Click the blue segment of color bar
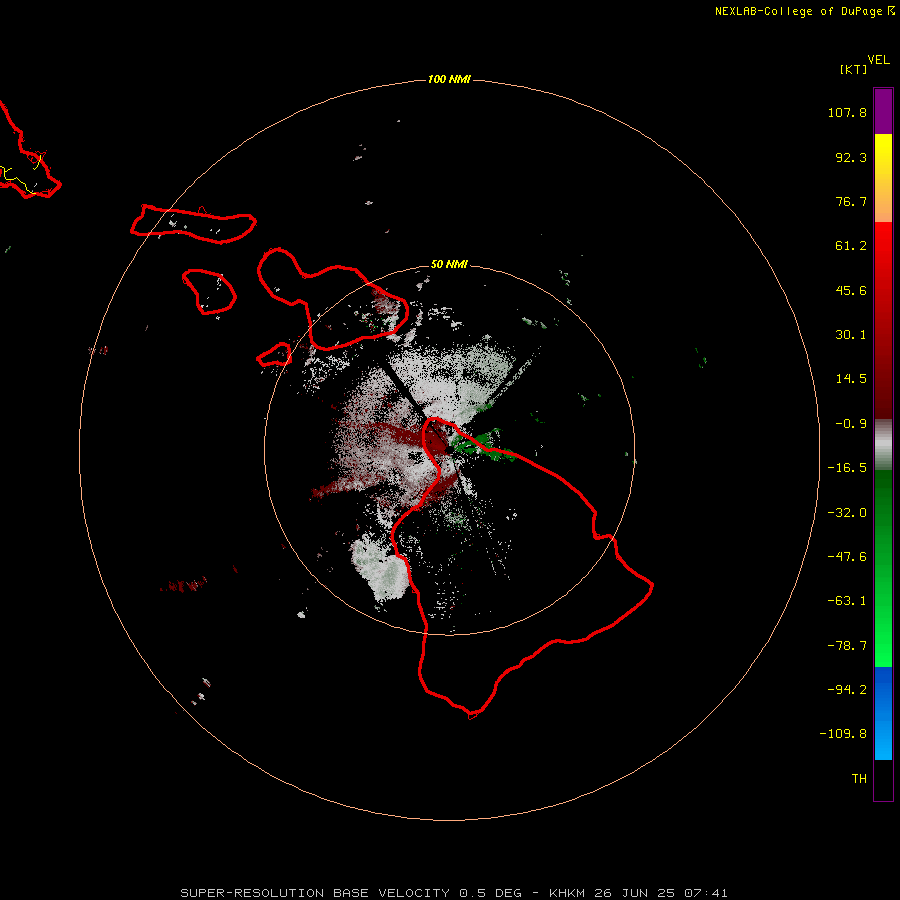Viewport: 900px width, 900px height. tap(883, 713)
